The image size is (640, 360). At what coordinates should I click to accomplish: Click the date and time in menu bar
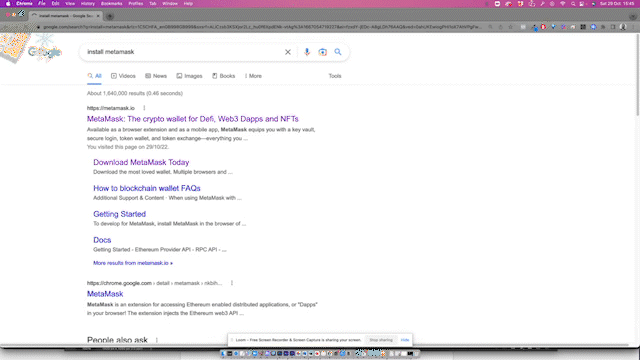point(617,4)
